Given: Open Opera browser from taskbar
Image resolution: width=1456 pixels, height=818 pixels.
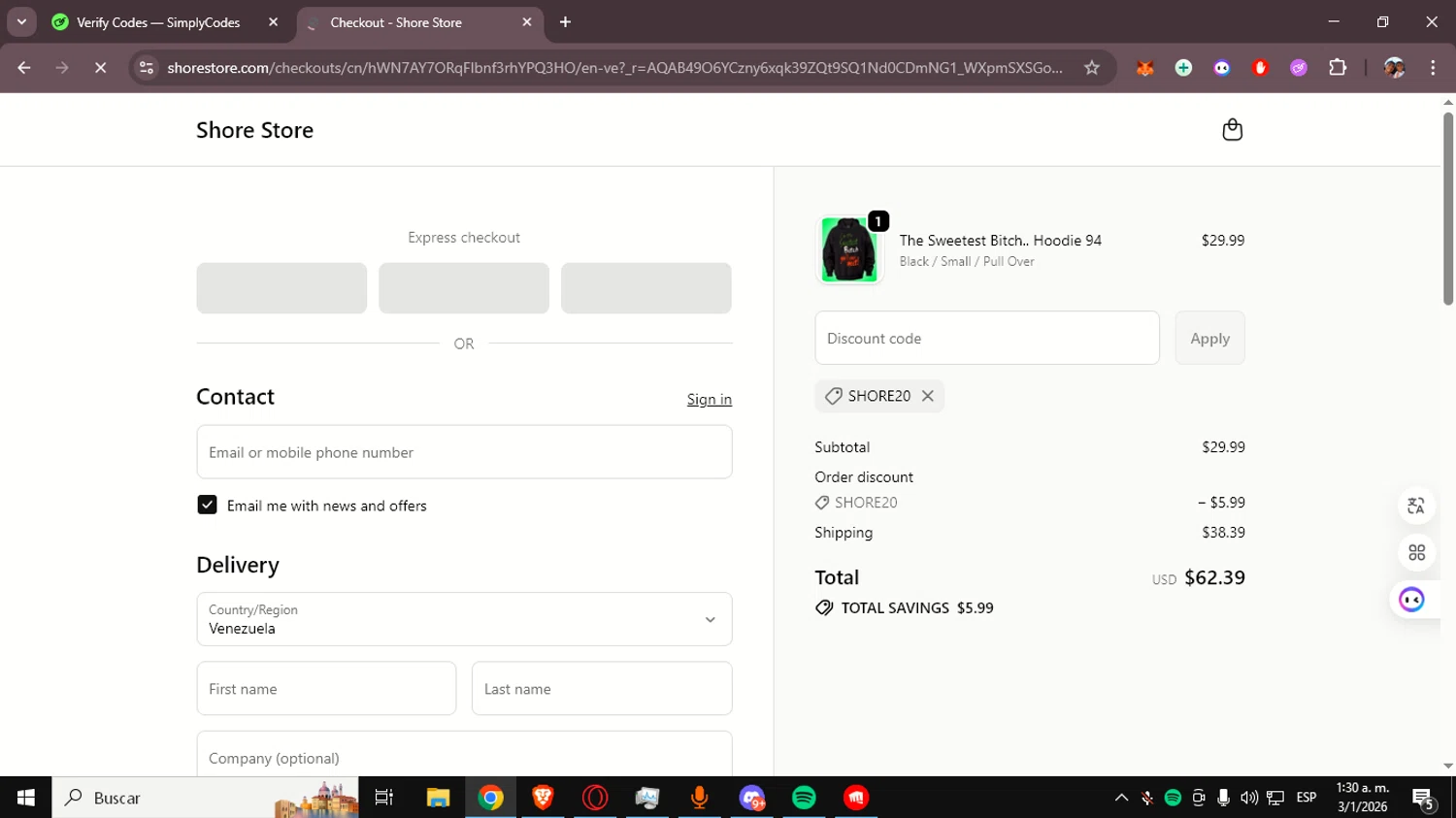Looking at the screenshot, I should (595, 798).
